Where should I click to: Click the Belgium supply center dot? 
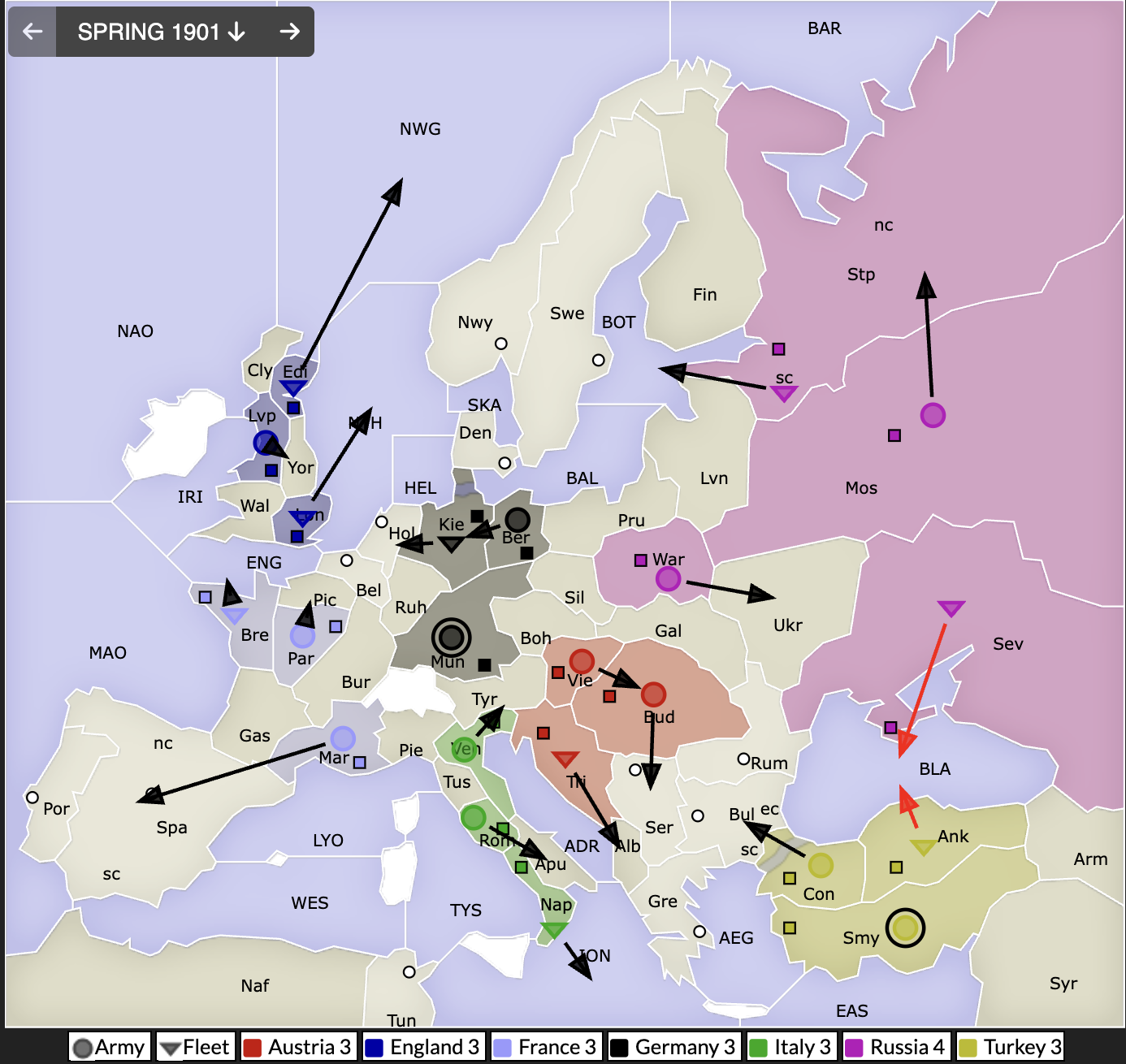[x=347, y=560]
